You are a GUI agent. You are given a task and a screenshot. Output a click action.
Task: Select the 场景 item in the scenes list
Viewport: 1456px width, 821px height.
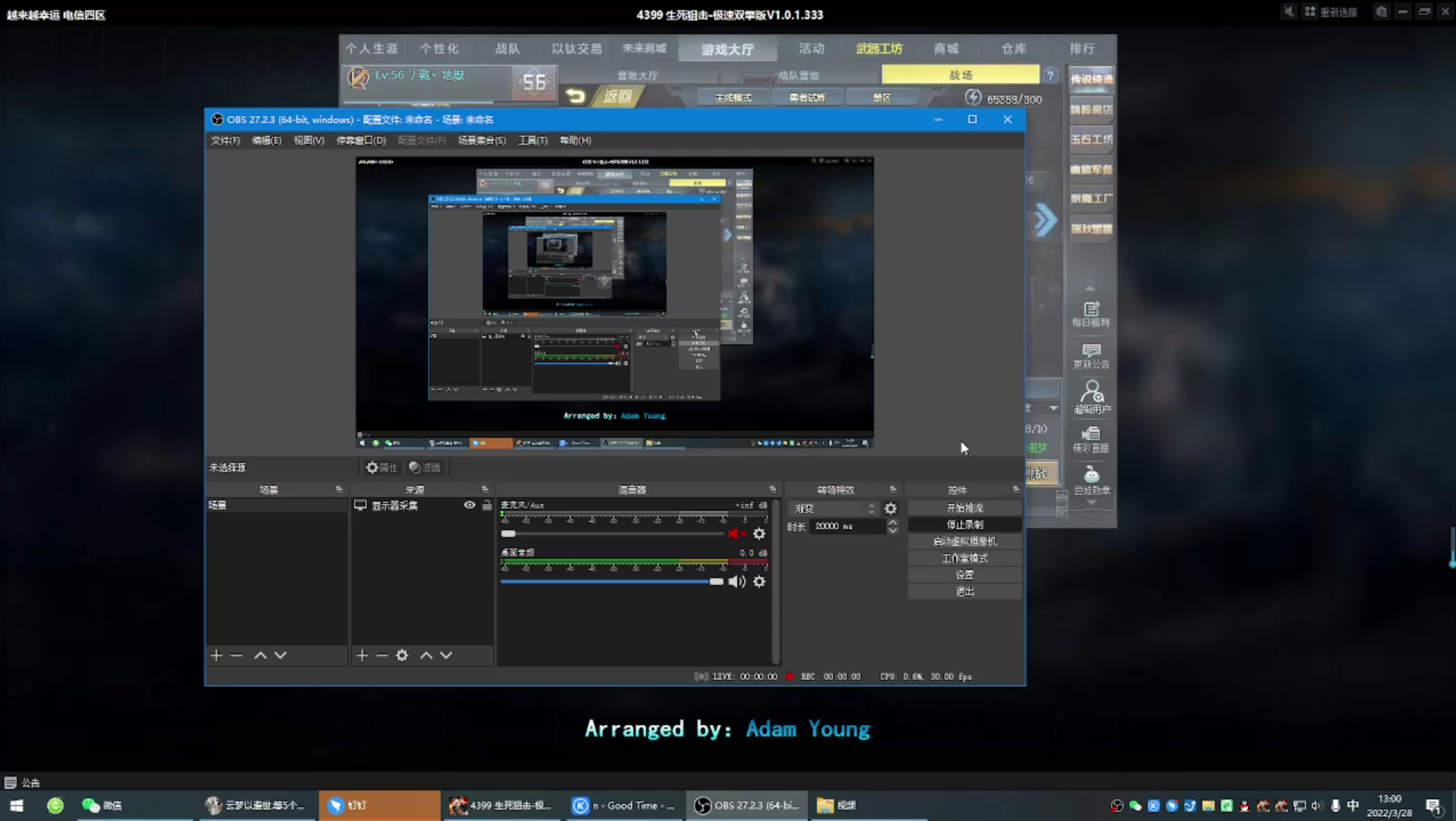pos(277,505)
